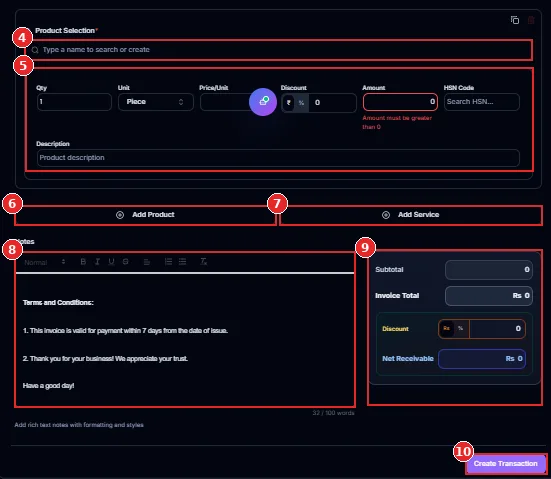
Task: Click the '32 / 100 words' counter
Action: pyautogui.click(x=333, y=413)
